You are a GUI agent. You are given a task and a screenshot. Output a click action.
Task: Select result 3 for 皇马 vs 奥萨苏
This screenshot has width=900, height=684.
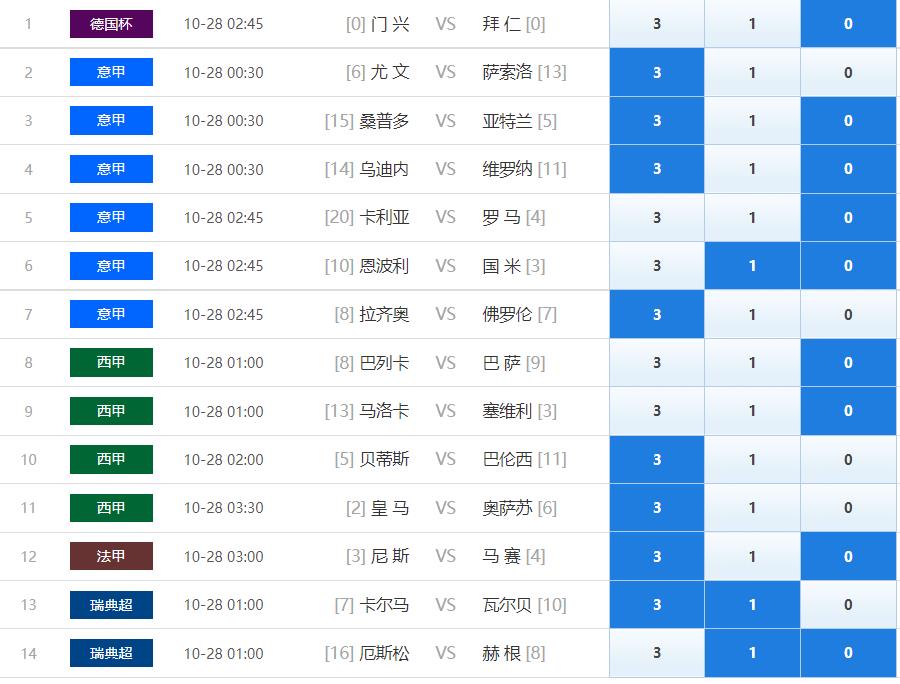coord(657,508)
